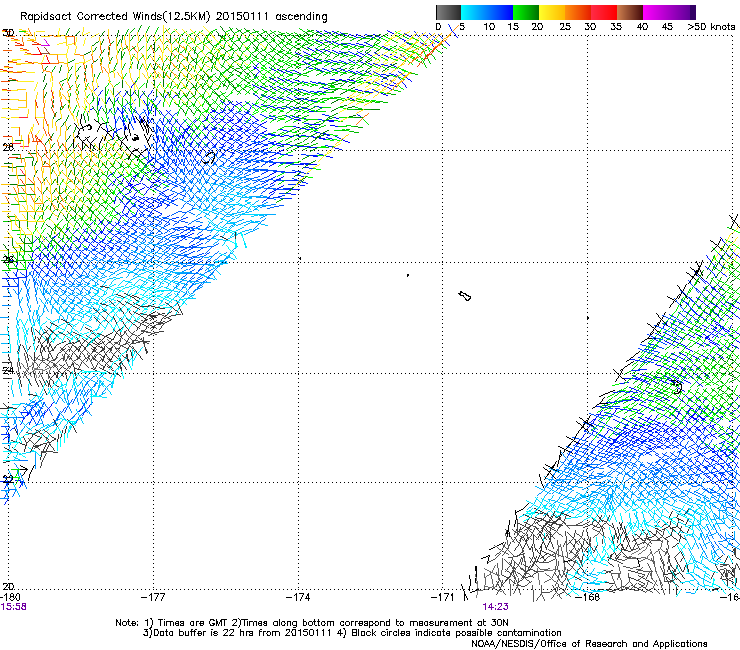Click the purple time stamp '15:58'
The height and width of the screenshot is (650, 740).
[x=13, y=607]
